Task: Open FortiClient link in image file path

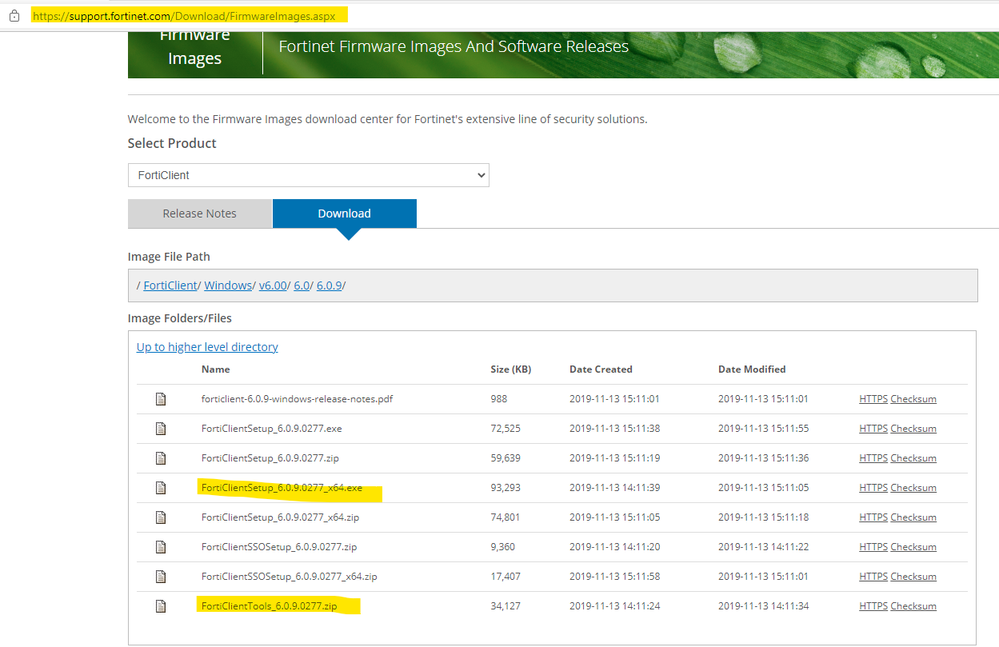Action: [170, 285]
